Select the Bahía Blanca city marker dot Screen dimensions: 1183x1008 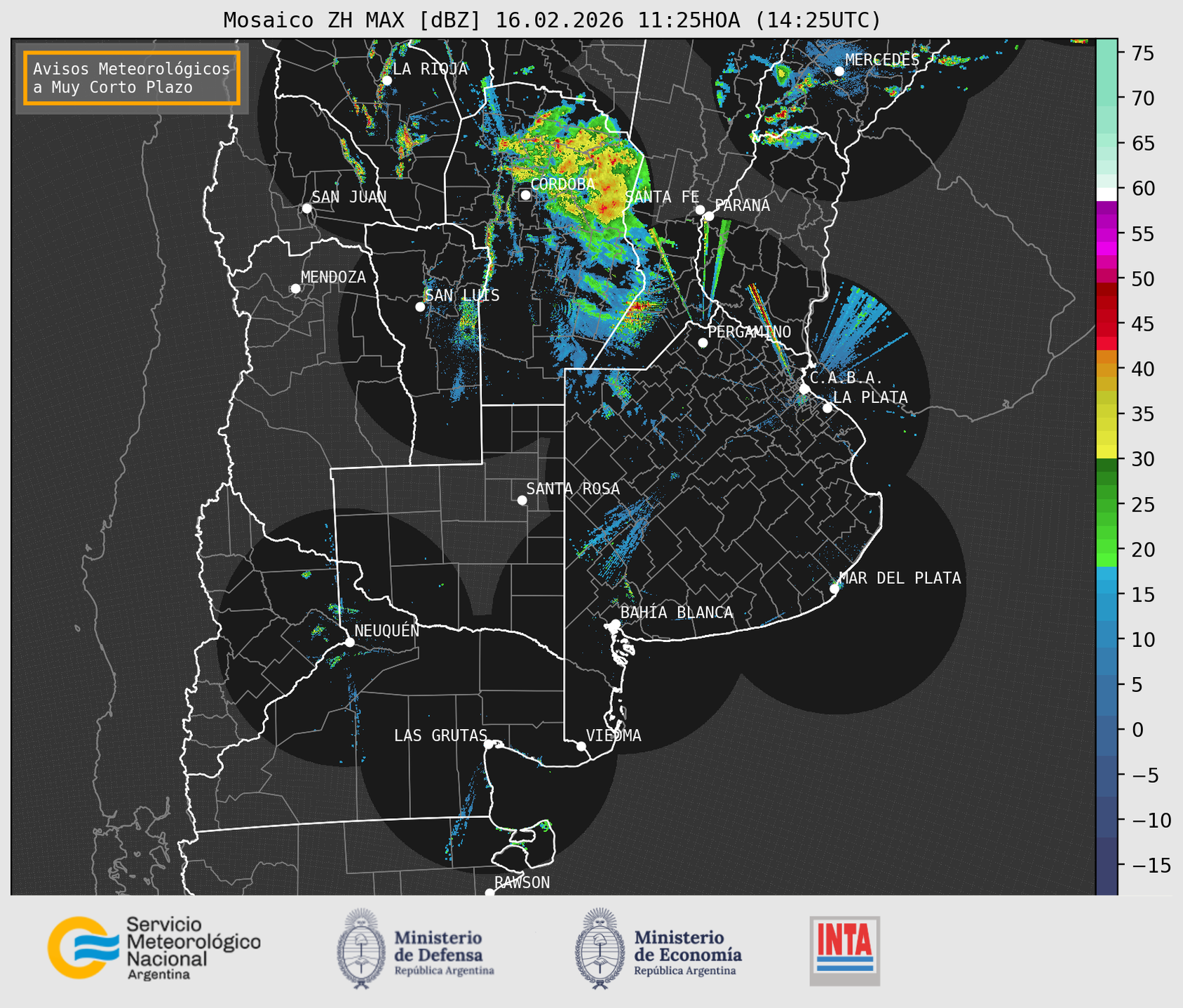point(615,624)
